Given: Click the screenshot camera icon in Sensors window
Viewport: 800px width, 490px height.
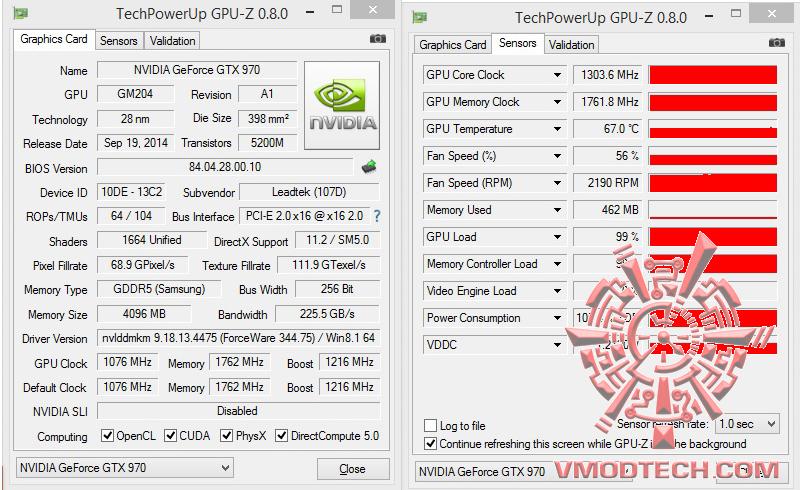Looking at the screenshot, I should click(777, 43).
